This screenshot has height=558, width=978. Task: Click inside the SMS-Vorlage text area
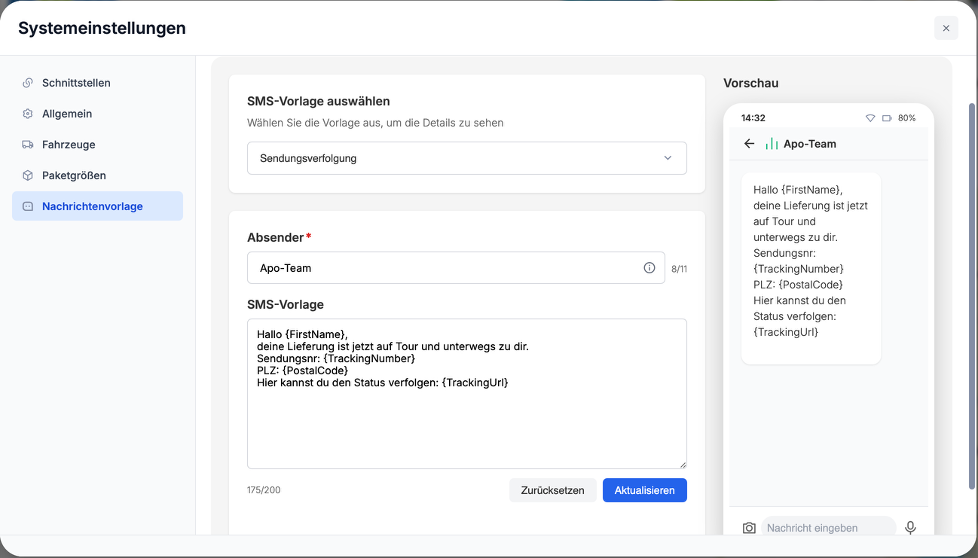point(466,420)
